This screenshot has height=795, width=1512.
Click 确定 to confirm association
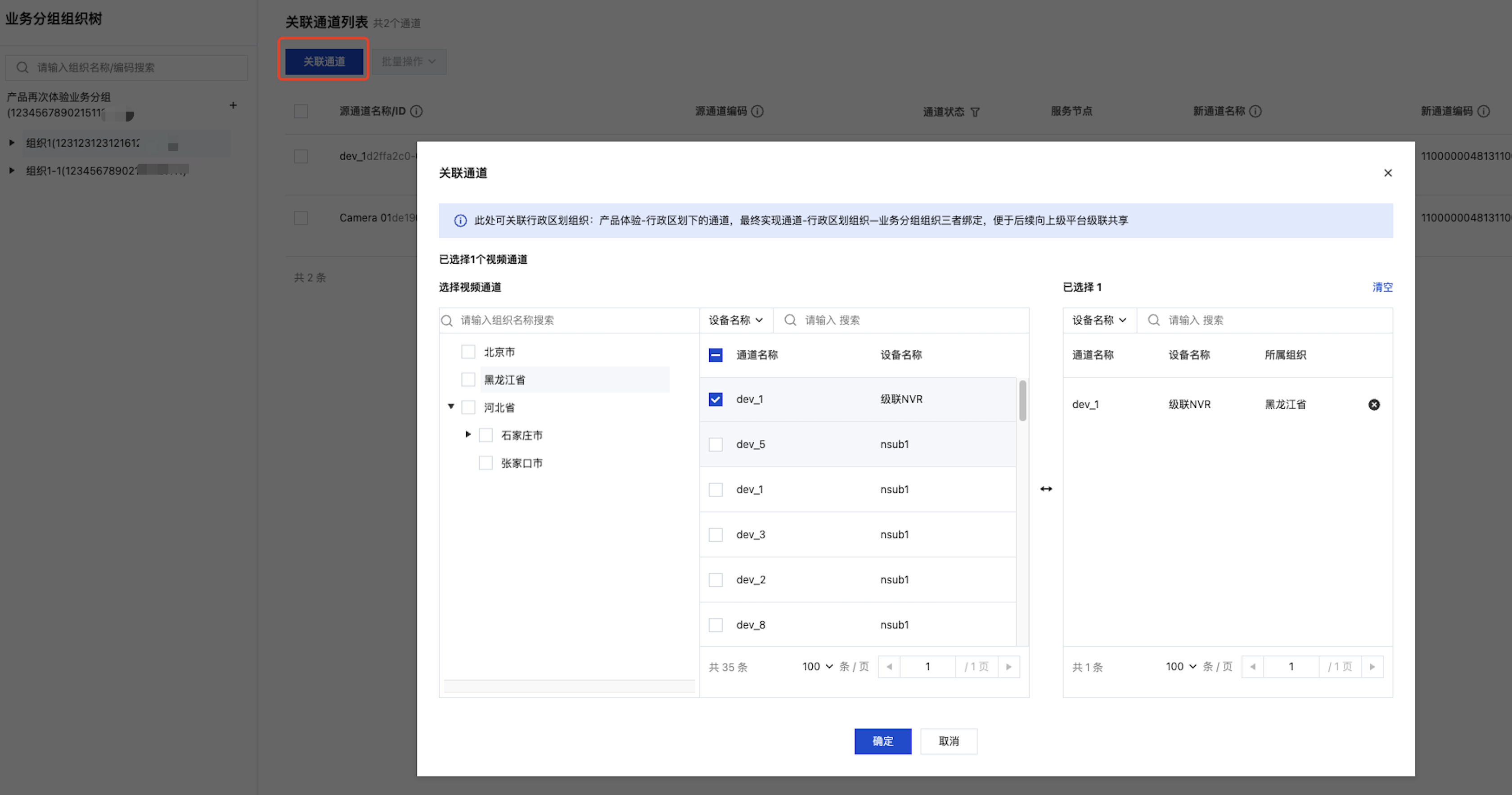coord(883,741)
